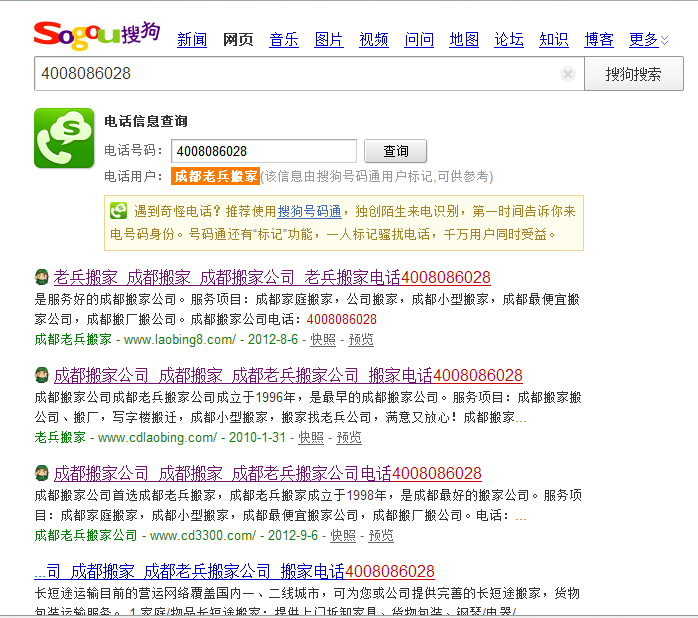Click the small green phone icon in the yellow tip box

pos(118,211)
